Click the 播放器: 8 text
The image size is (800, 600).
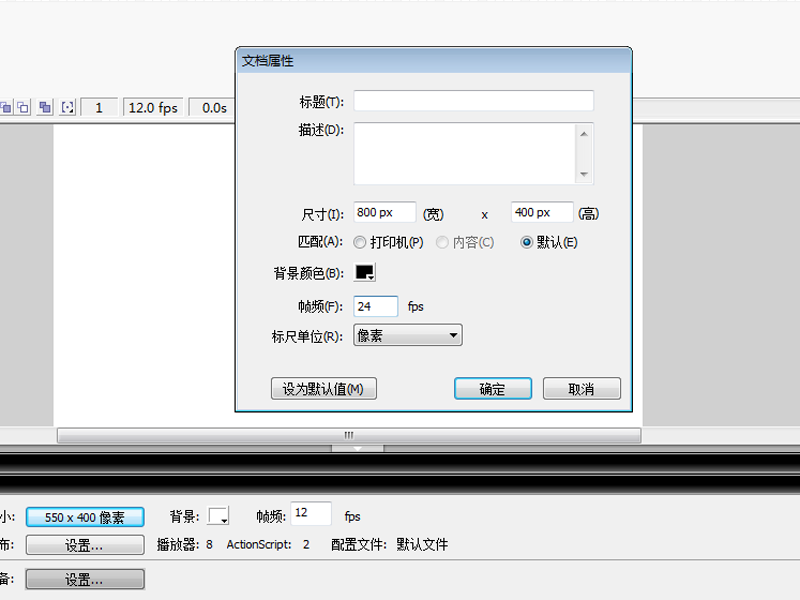(185, 544)
